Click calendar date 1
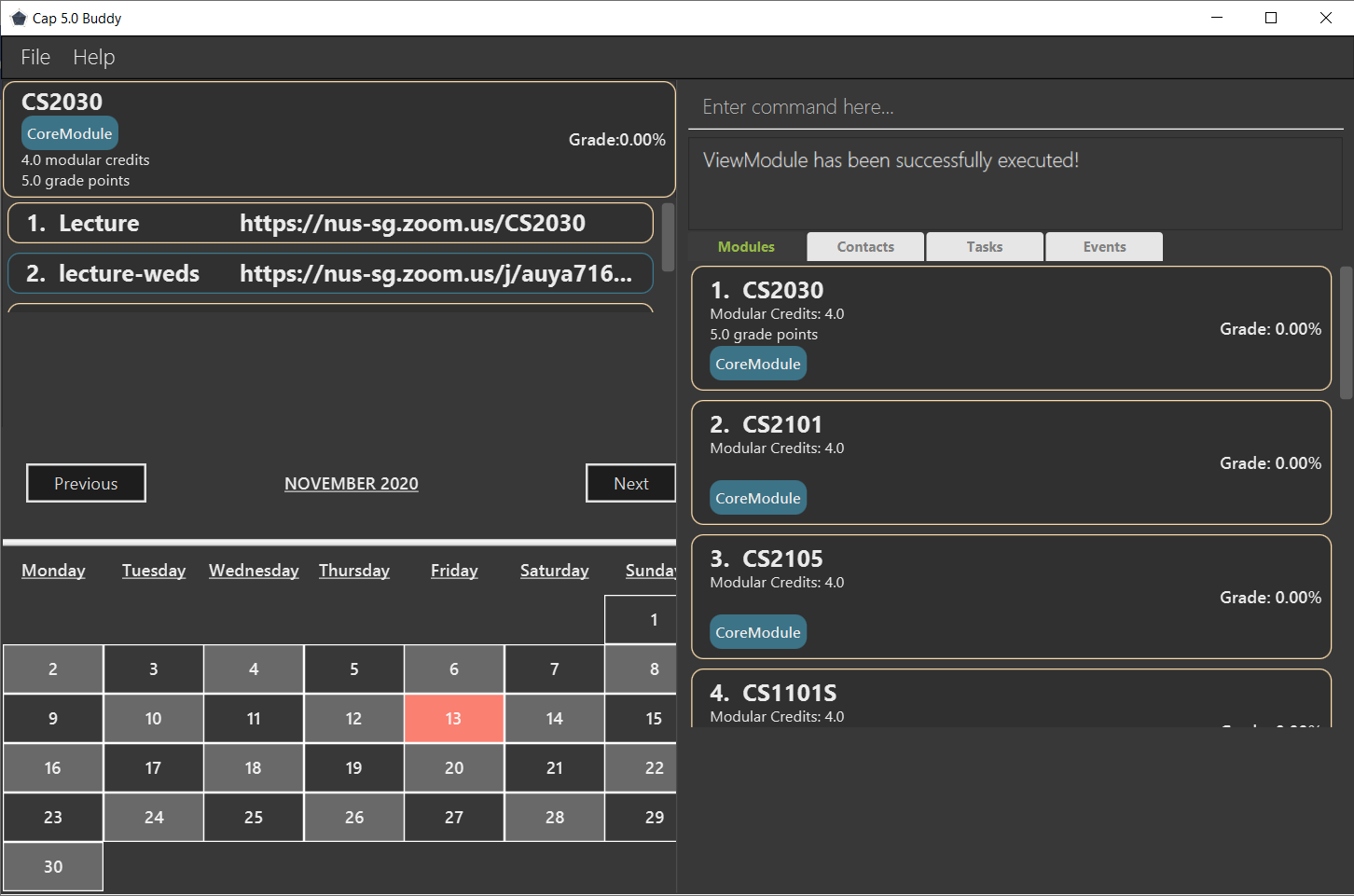Image resolution: width=1354 pixels, height=896 pixels. click(641, 619)
